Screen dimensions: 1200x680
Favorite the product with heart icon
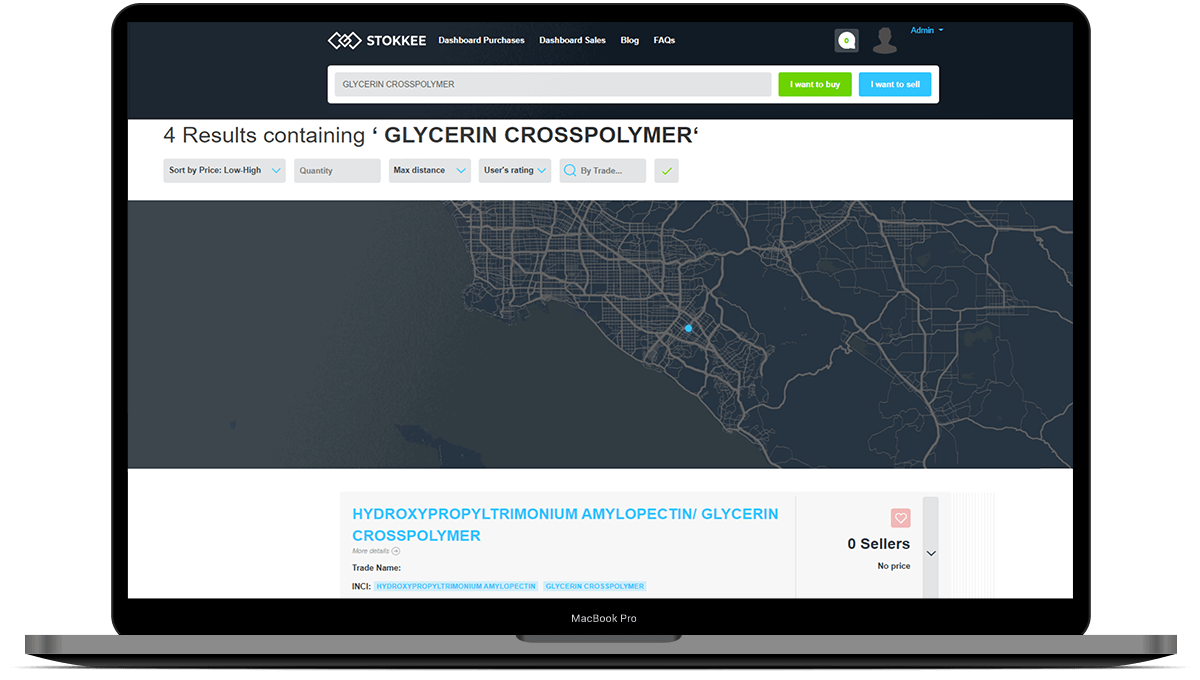[900, 518]
